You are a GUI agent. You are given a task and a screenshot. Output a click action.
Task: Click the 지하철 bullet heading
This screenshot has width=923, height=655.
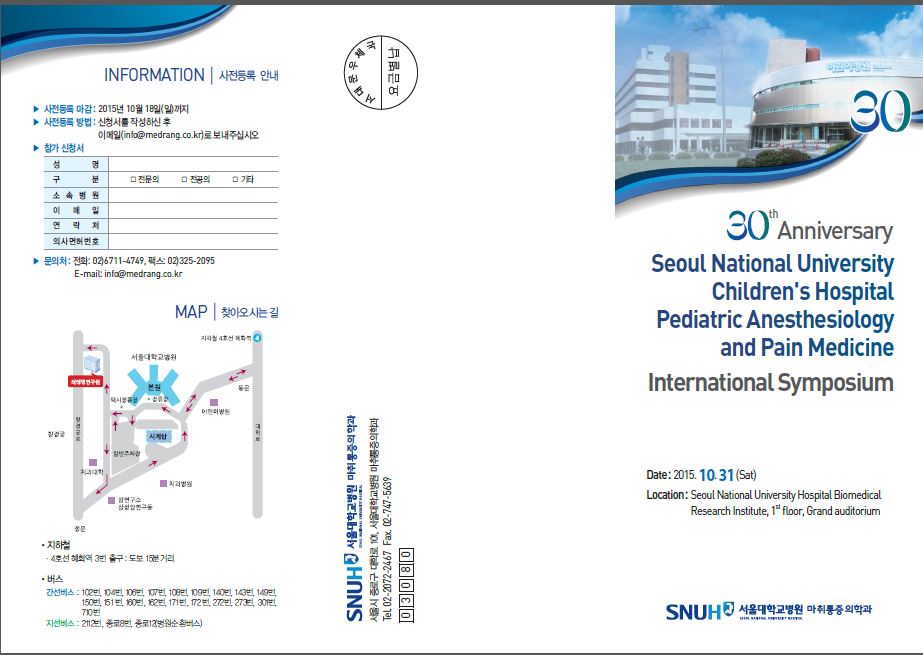click(56, 545)
